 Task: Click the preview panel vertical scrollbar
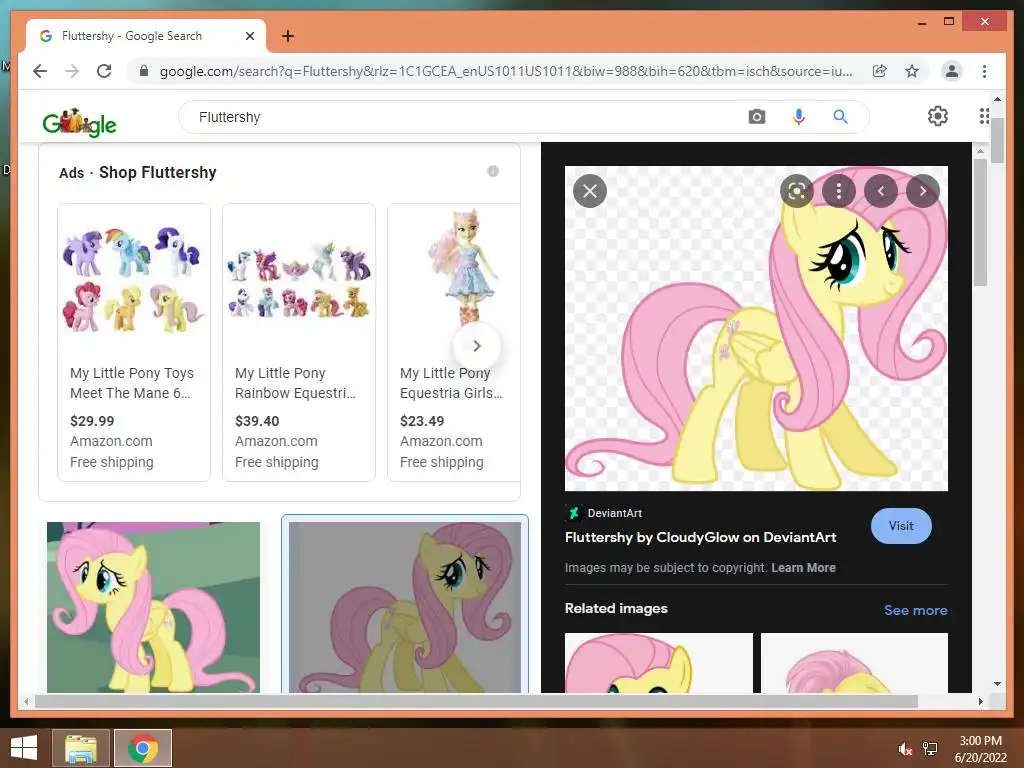pyautogui.click(x=980, y=222)
